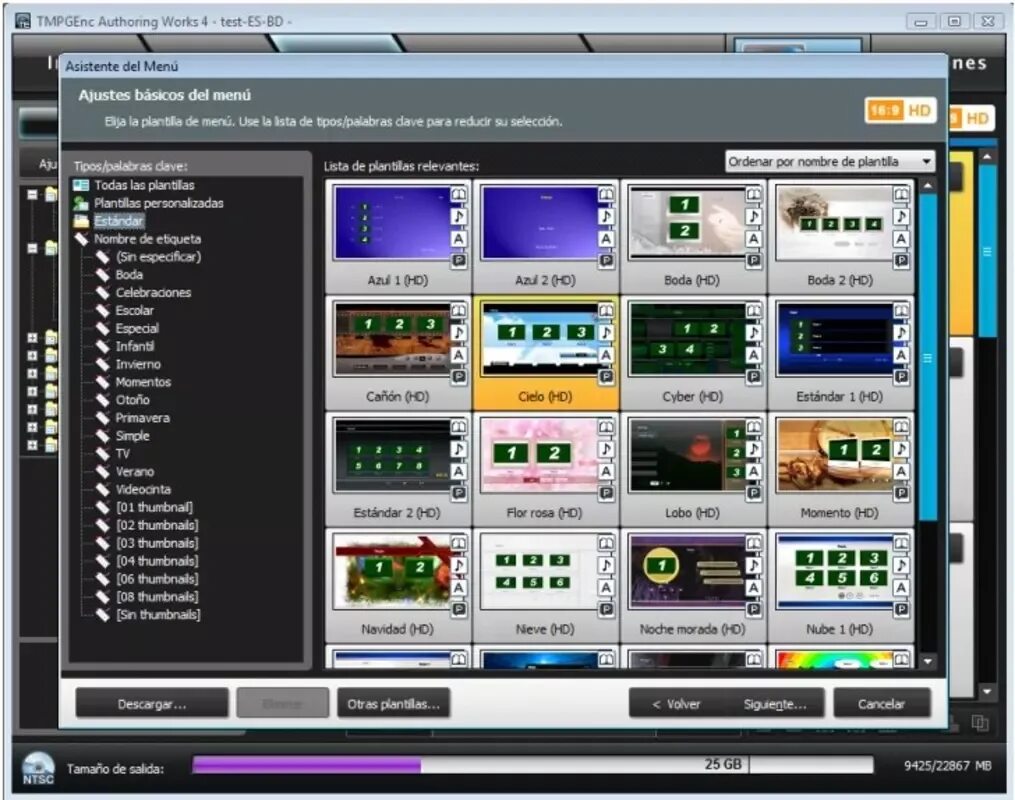The image size is (1015, 800).
Task: Filter by Infantil tag
Action: (x=135, y=346)
